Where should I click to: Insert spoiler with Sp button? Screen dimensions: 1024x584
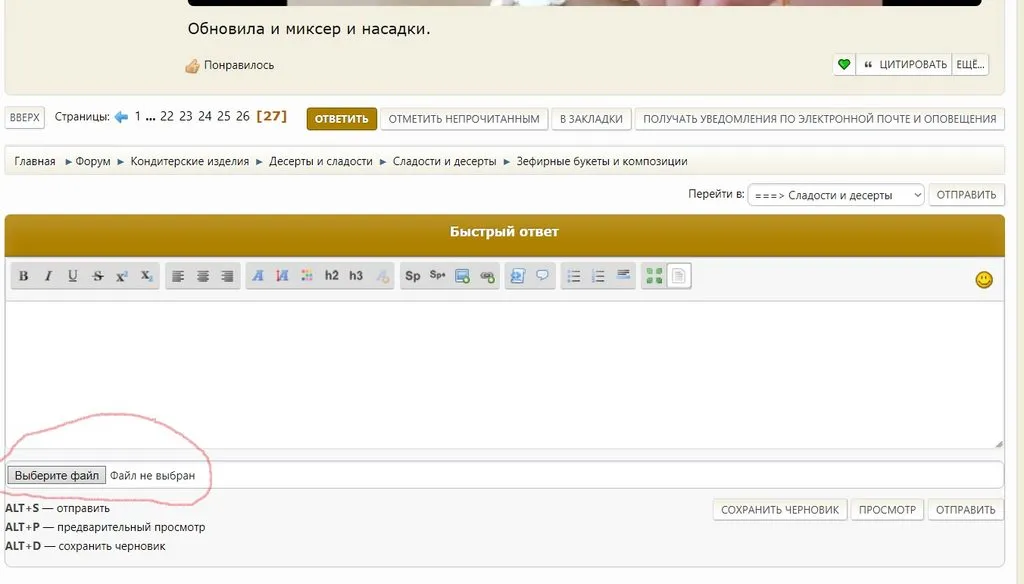412,276
